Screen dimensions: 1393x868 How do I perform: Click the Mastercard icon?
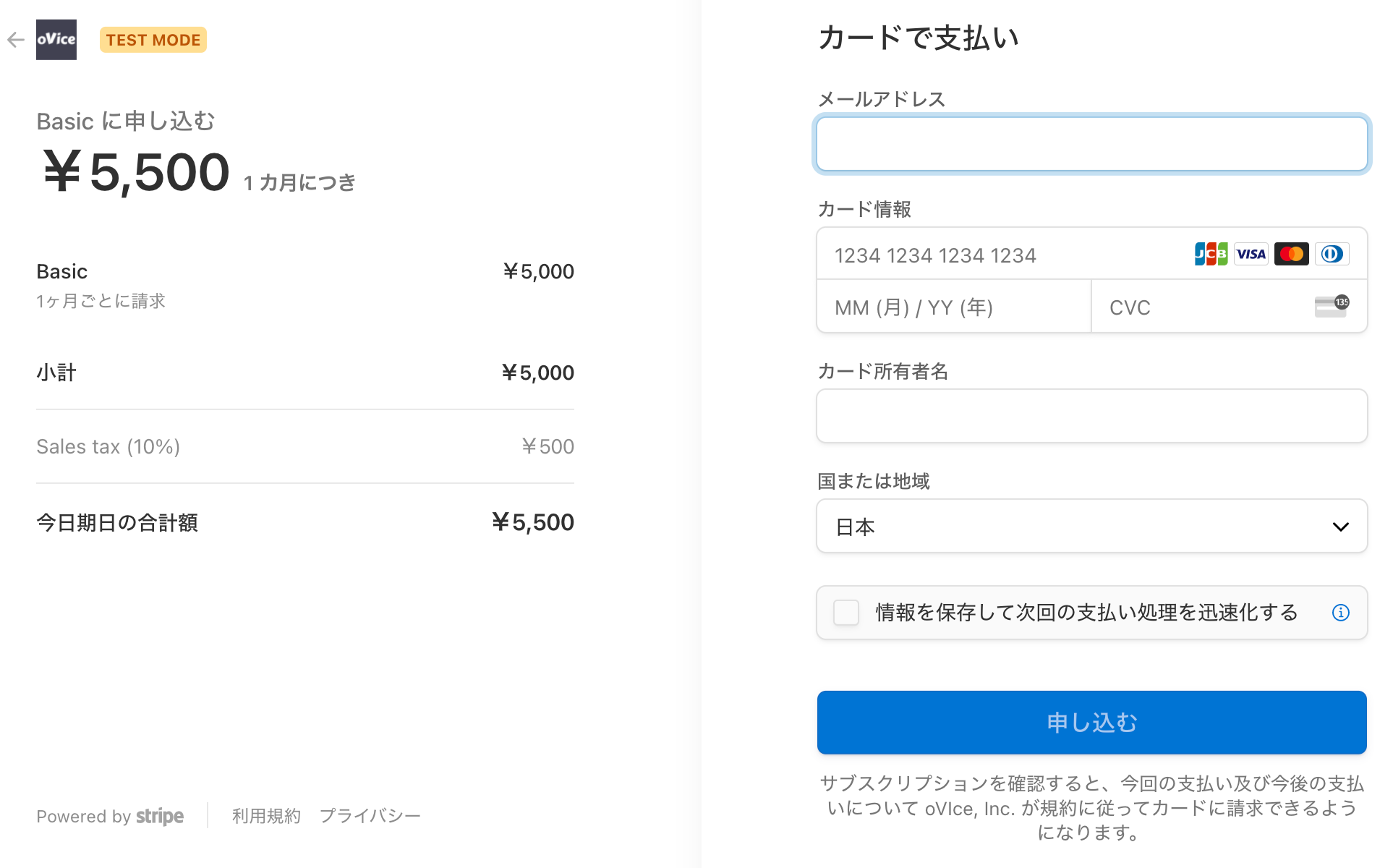tap(1292, 254)
